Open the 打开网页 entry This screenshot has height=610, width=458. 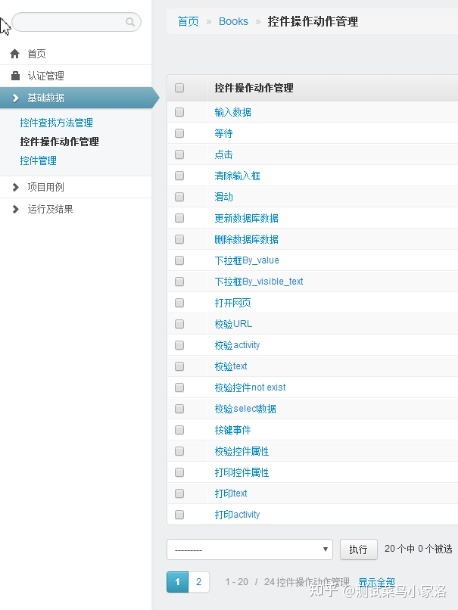pyautogui.click(x=233, y=303)
